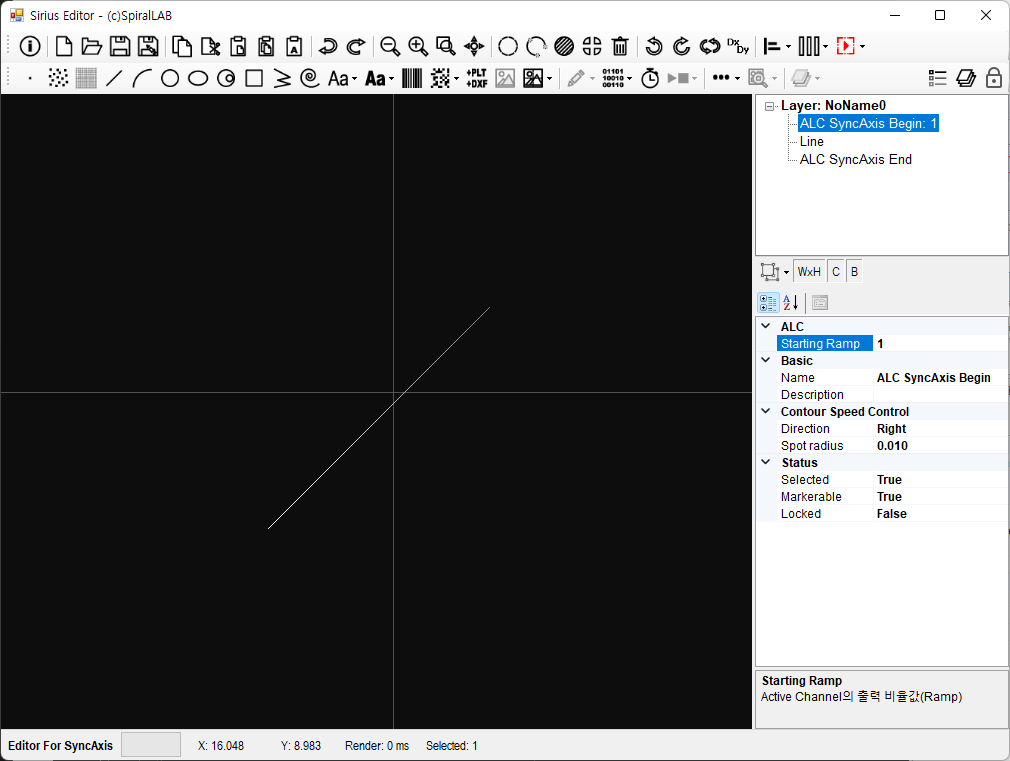Click the C button
This screenshot has height=761, width=1010.
(835, 272)
